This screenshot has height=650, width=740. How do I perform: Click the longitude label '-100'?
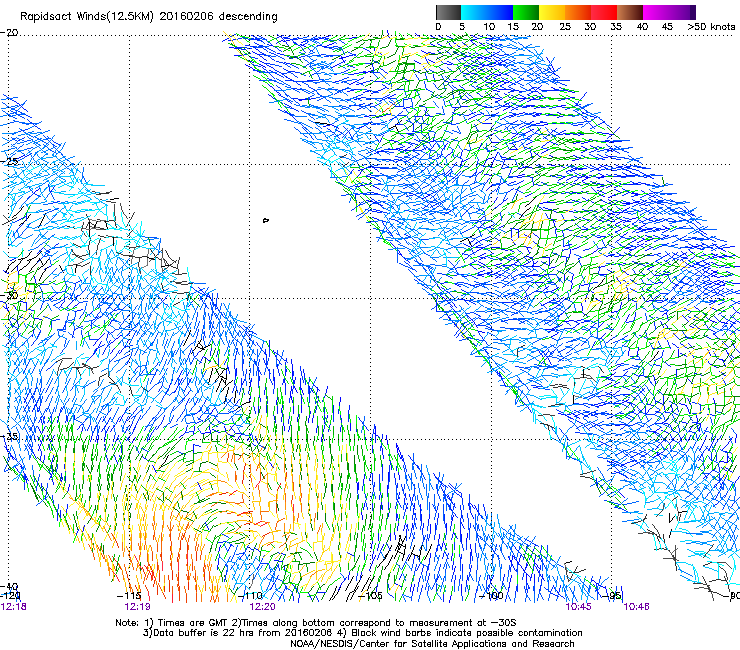coord(491,596)
